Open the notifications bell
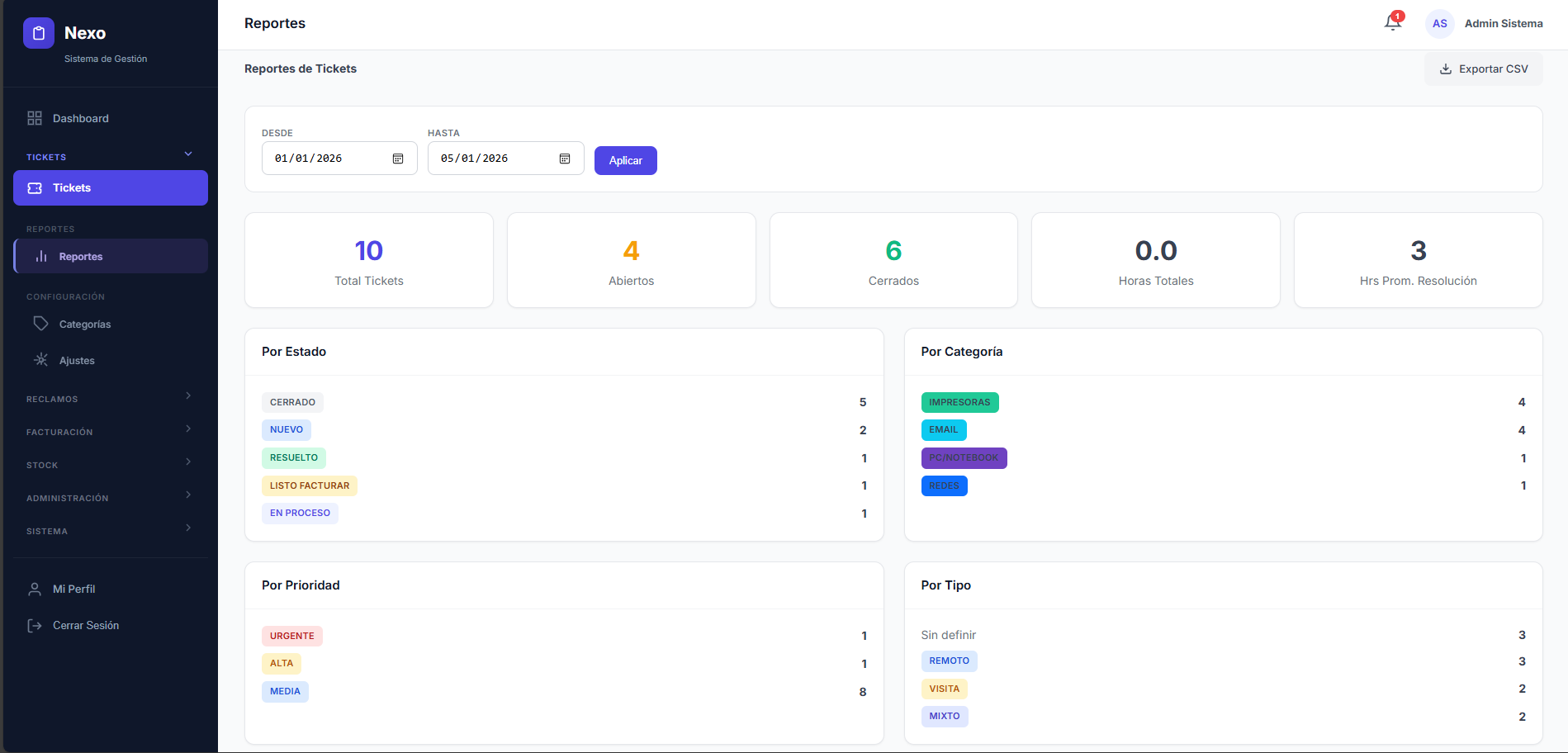 coord(1393,23)
